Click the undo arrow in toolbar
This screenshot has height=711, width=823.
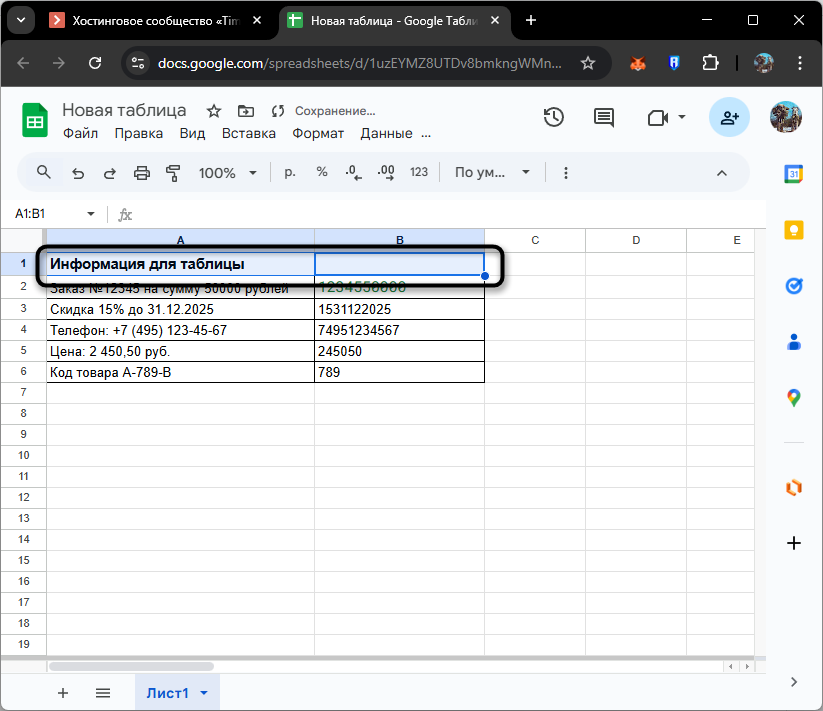(78, 173)
